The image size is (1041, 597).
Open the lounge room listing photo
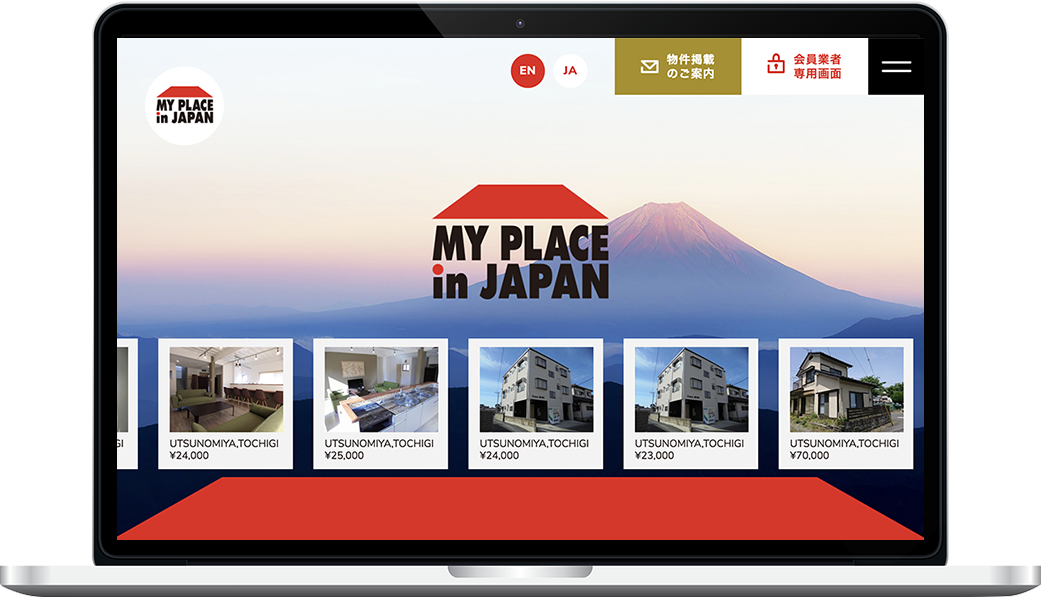point(226,389)
